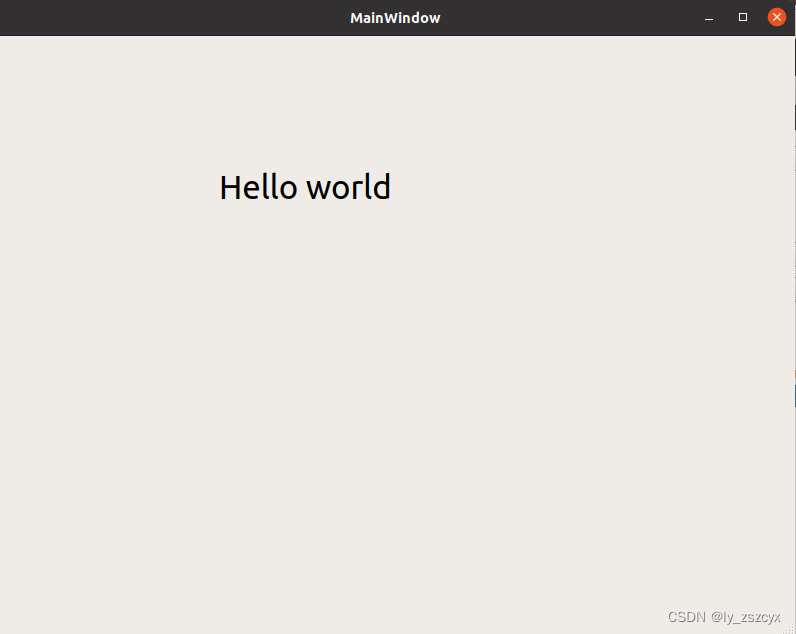
Task: Click the Hello world label
Action: (x=305, y=187)
